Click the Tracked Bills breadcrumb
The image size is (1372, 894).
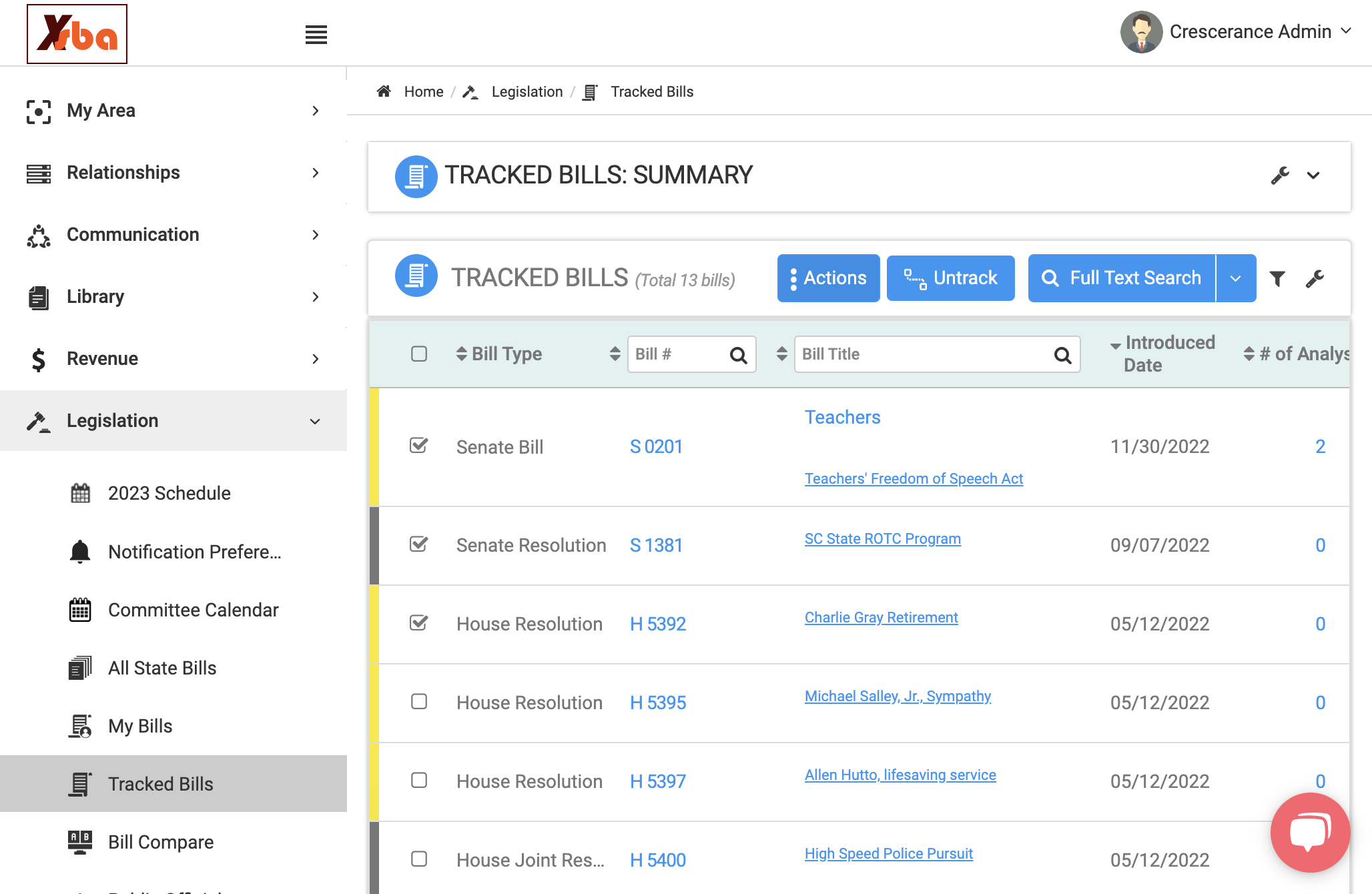tap(652, 91)
